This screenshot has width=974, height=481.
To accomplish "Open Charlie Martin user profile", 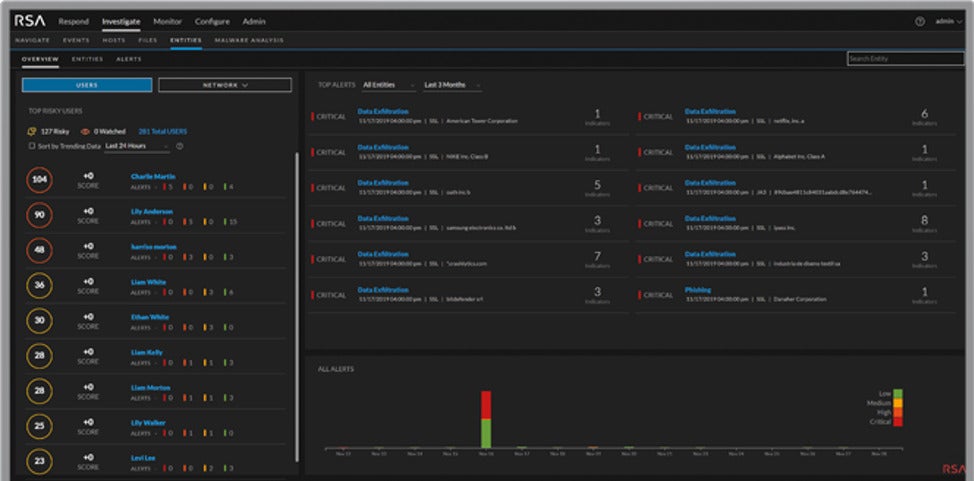I will pos(153,176).
